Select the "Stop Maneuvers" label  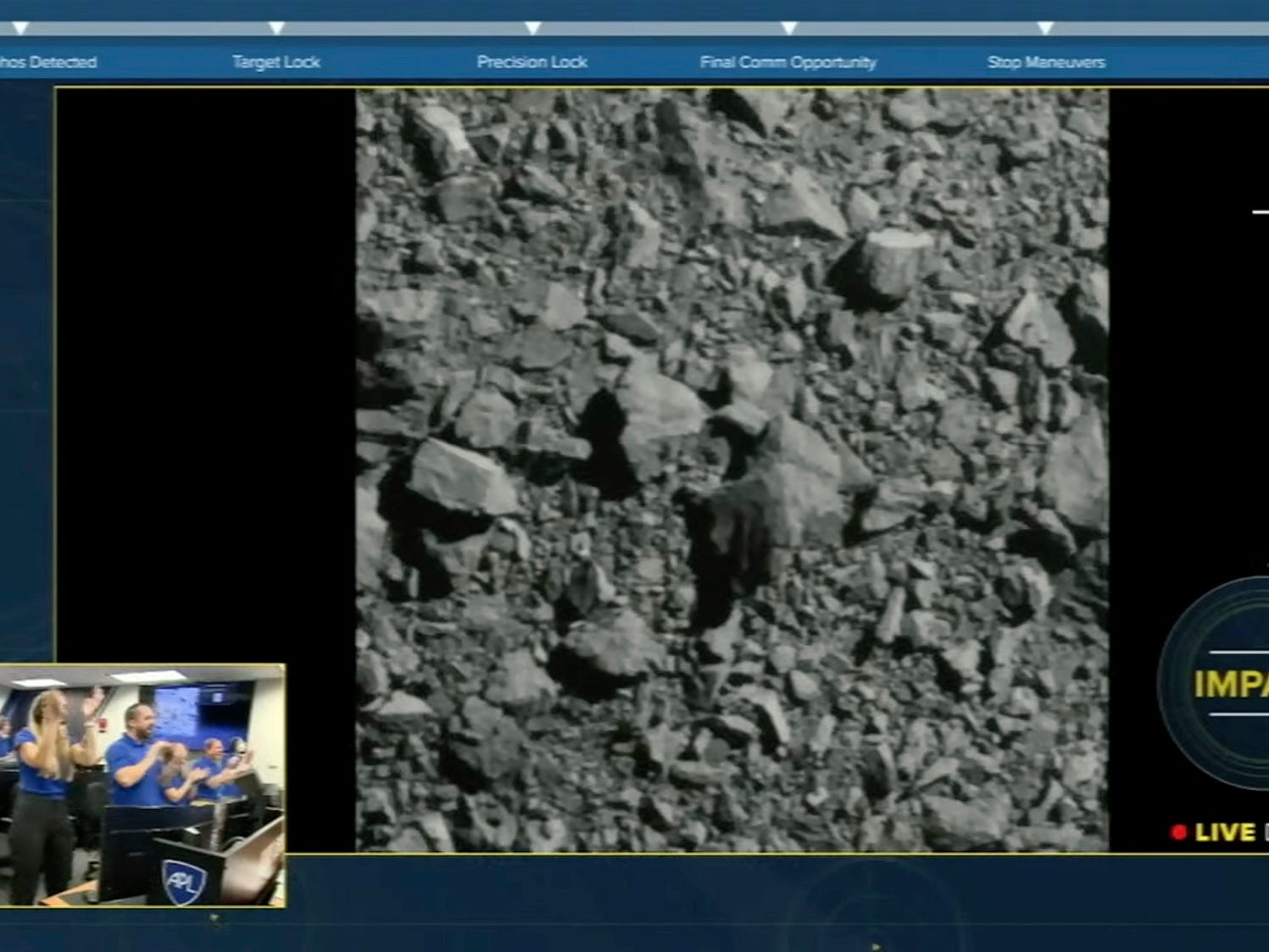[x=1046, y=62]
